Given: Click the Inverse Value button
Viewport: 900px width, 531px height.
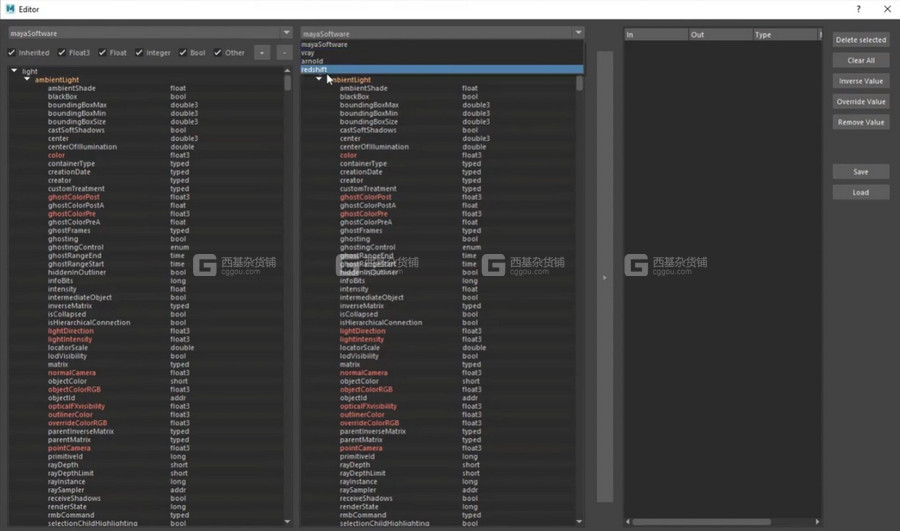Looking at the screenshot, I should click(861, 81).
